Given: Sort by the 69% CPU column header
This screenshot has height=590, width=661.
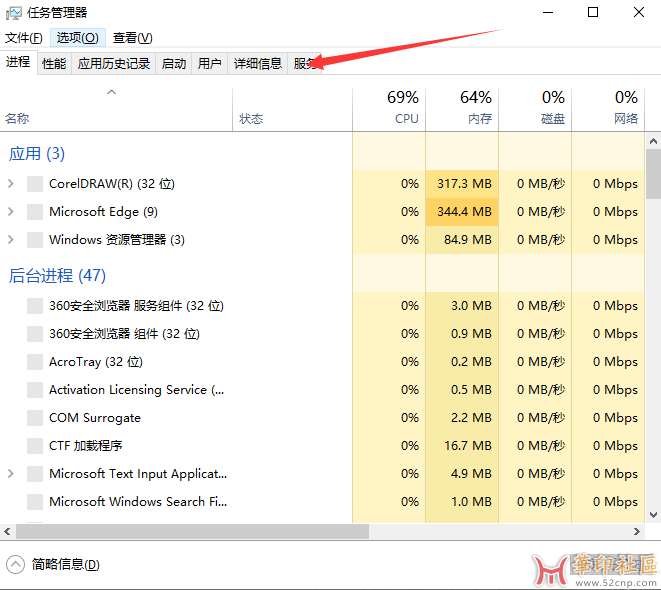Looking at the screenshot, I should tap(389, 110).
